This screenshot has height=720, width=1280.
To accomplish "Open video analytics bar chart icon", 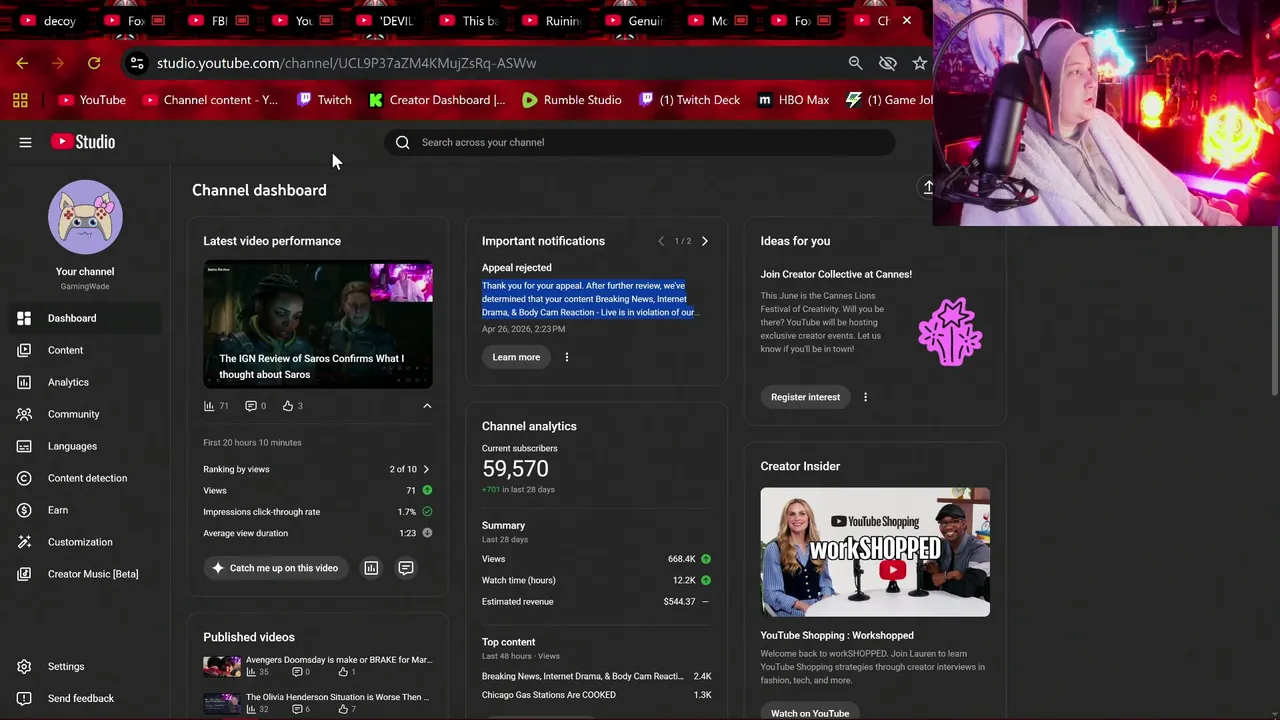I will tap(371, 568).
